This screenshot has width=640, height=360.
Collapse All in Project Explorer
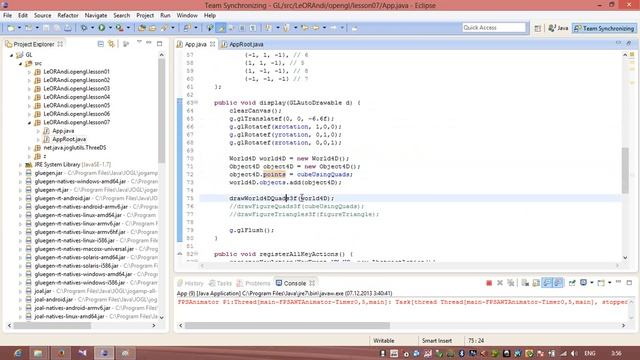click(x=100, y=44)
